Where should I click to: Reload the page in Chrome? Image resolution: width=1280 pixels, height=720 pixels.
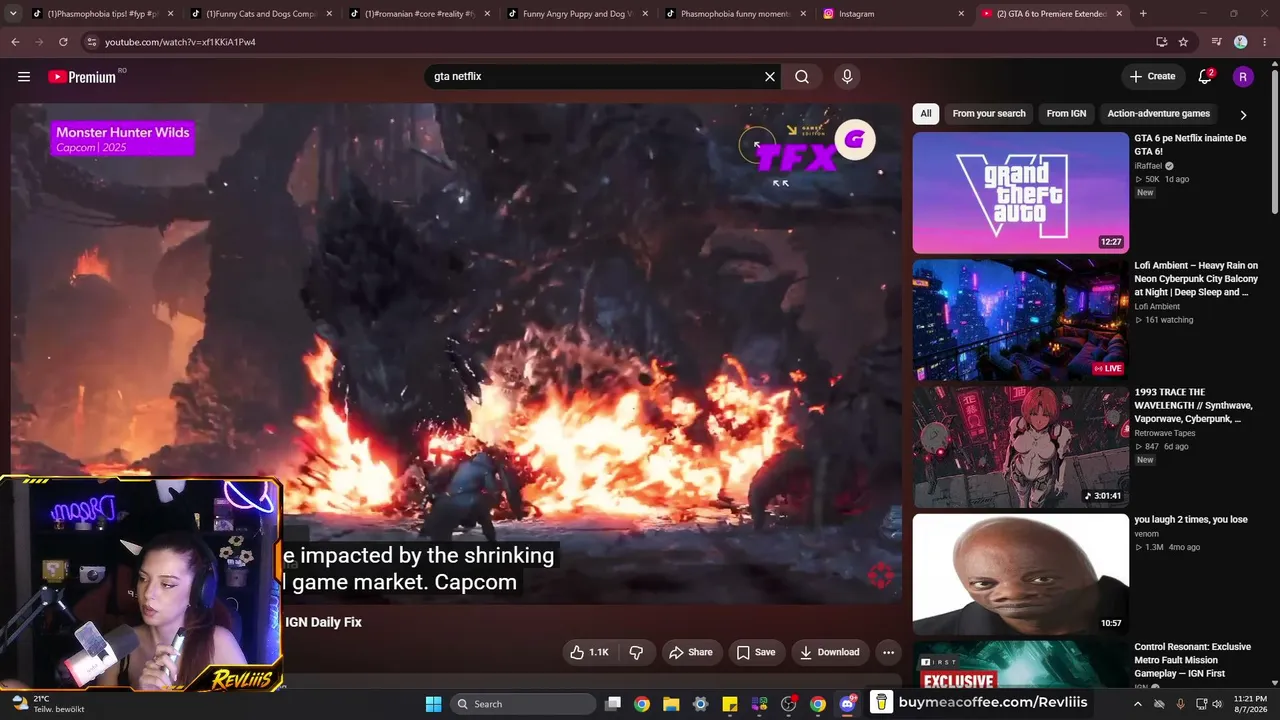coord(63,42)
